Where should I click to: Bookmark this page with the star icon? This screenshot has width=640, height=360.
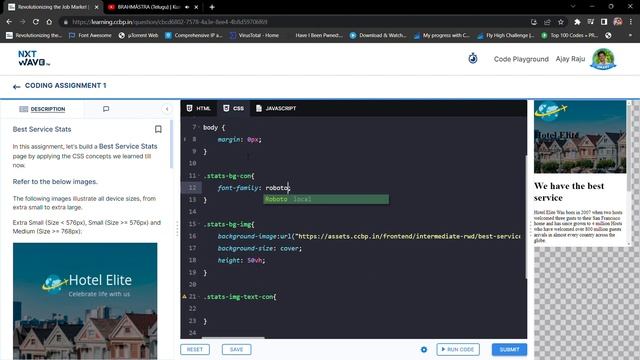tap(561, 22)
